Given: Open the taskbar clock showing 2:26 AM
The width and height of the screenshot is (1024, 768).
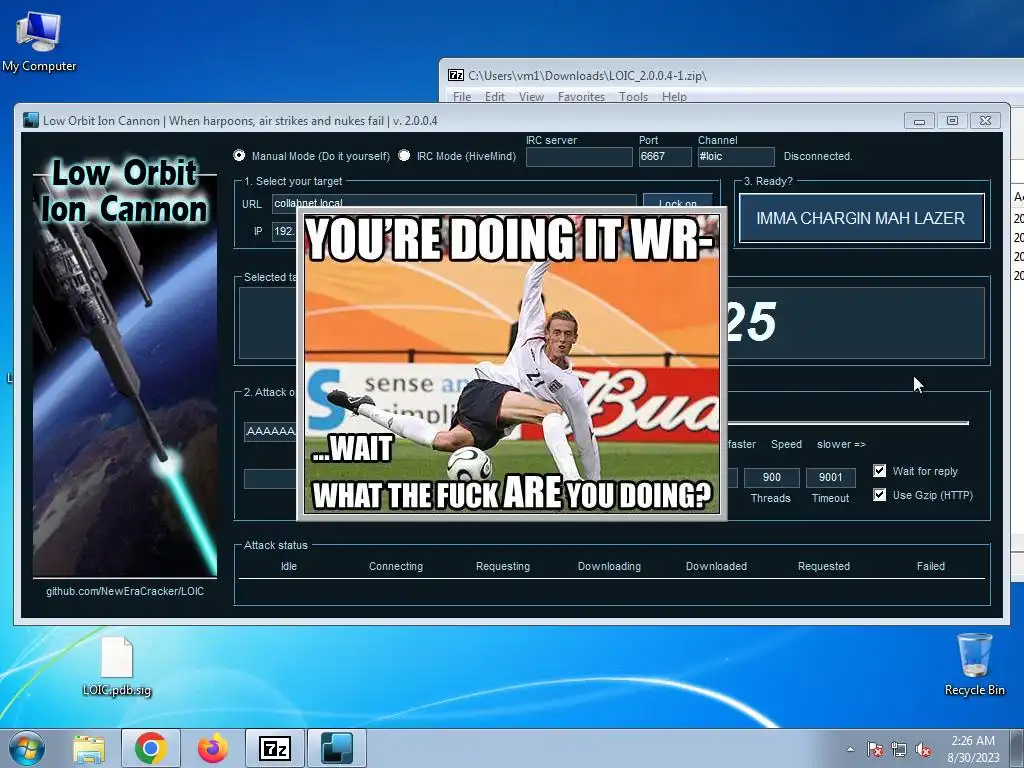Looking at the screenshot, I should point(973,749).
